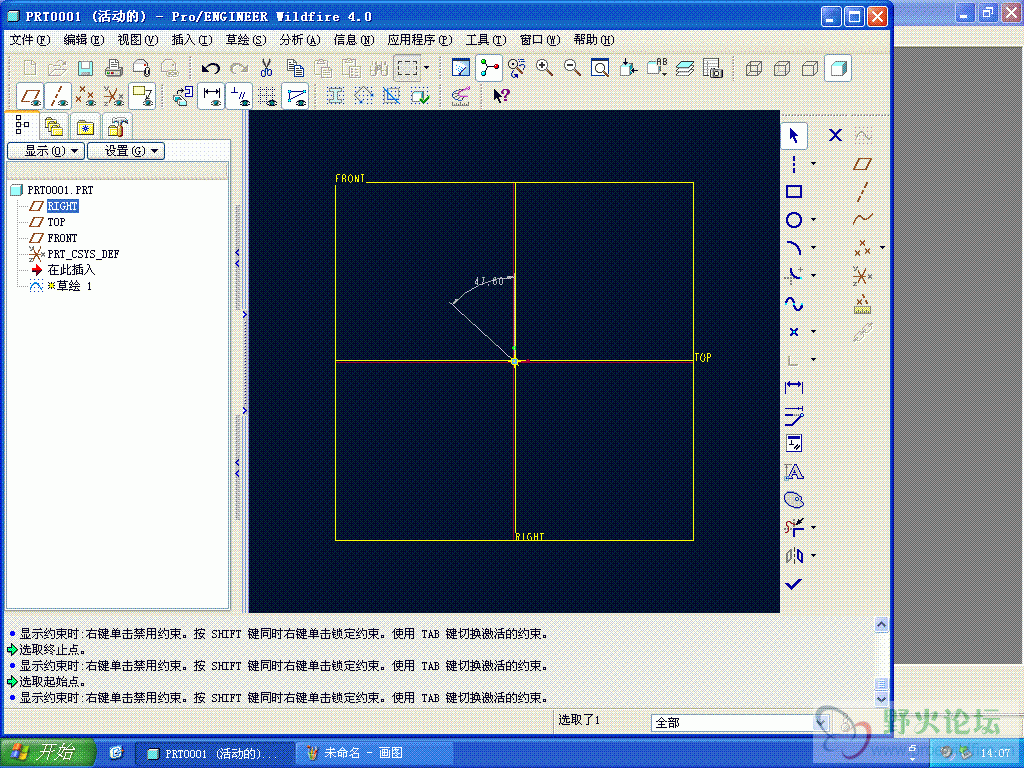Expand the trim tool flyout arrow
The height and width of the screenshot is (768, 1024).
[x=814, y=528]
